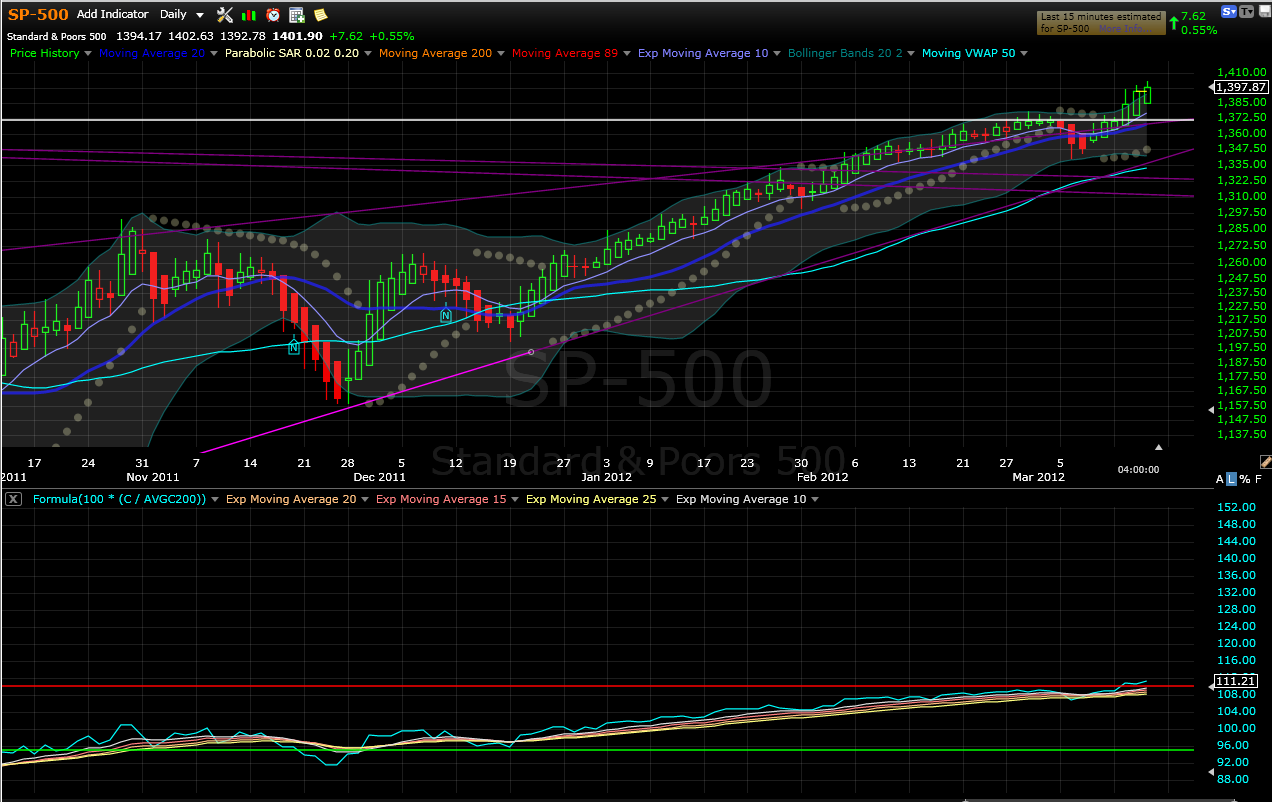Select the F scale toggle

(x=1258, y=479)
